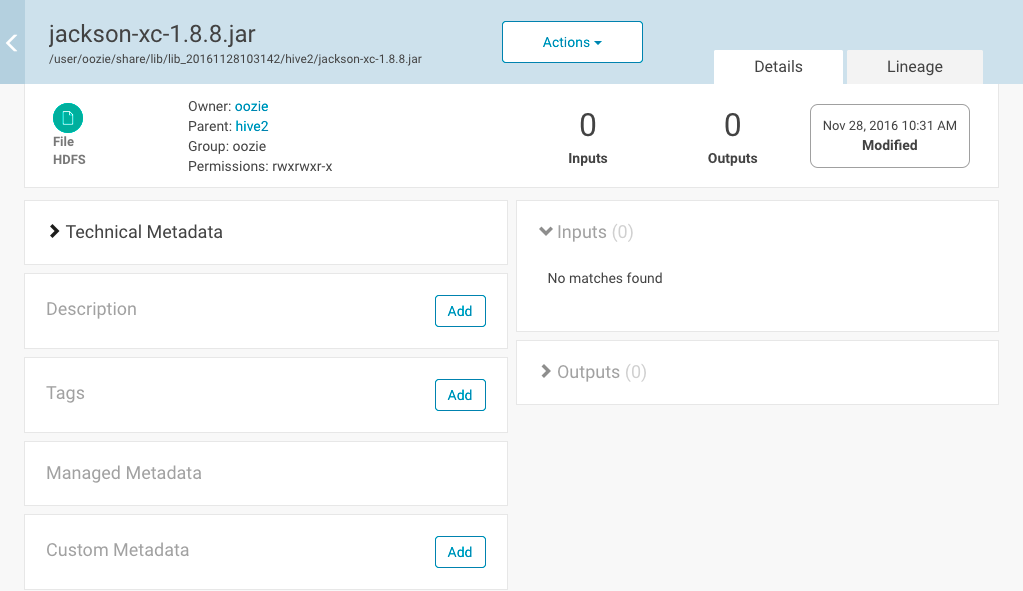Open the Actions dropdown menu

pos(572,42)
